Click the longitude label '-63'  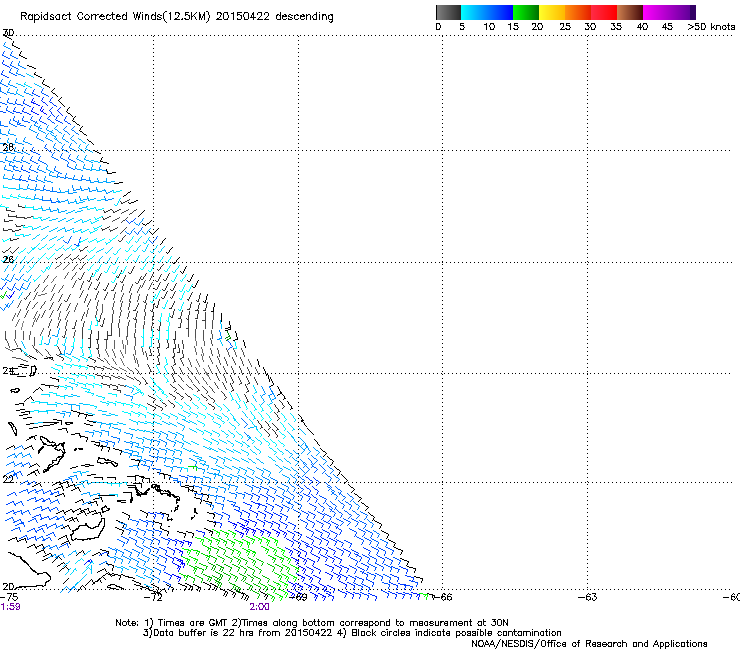pyautogui.click(x=588, y=597)
